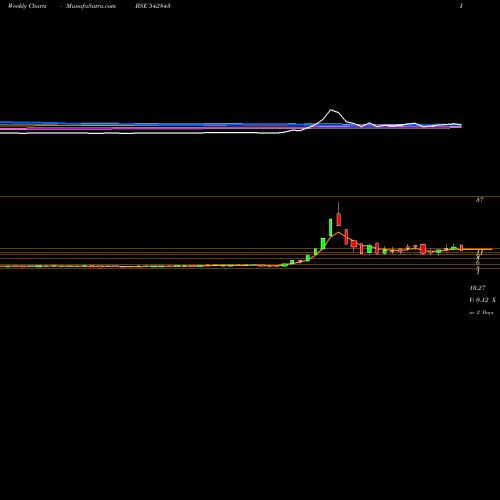Click the 'Weekly Charts' title text
The image size is (500, 500).
(x=27, y=6)
